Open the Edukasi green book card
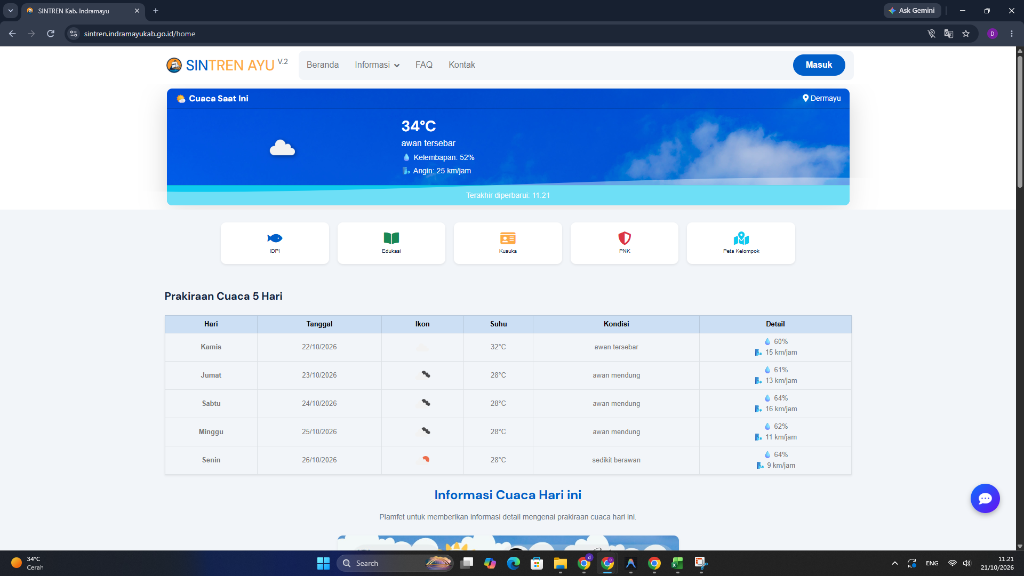Screen dimensions: 1024x576 click(x=391, y=243)
